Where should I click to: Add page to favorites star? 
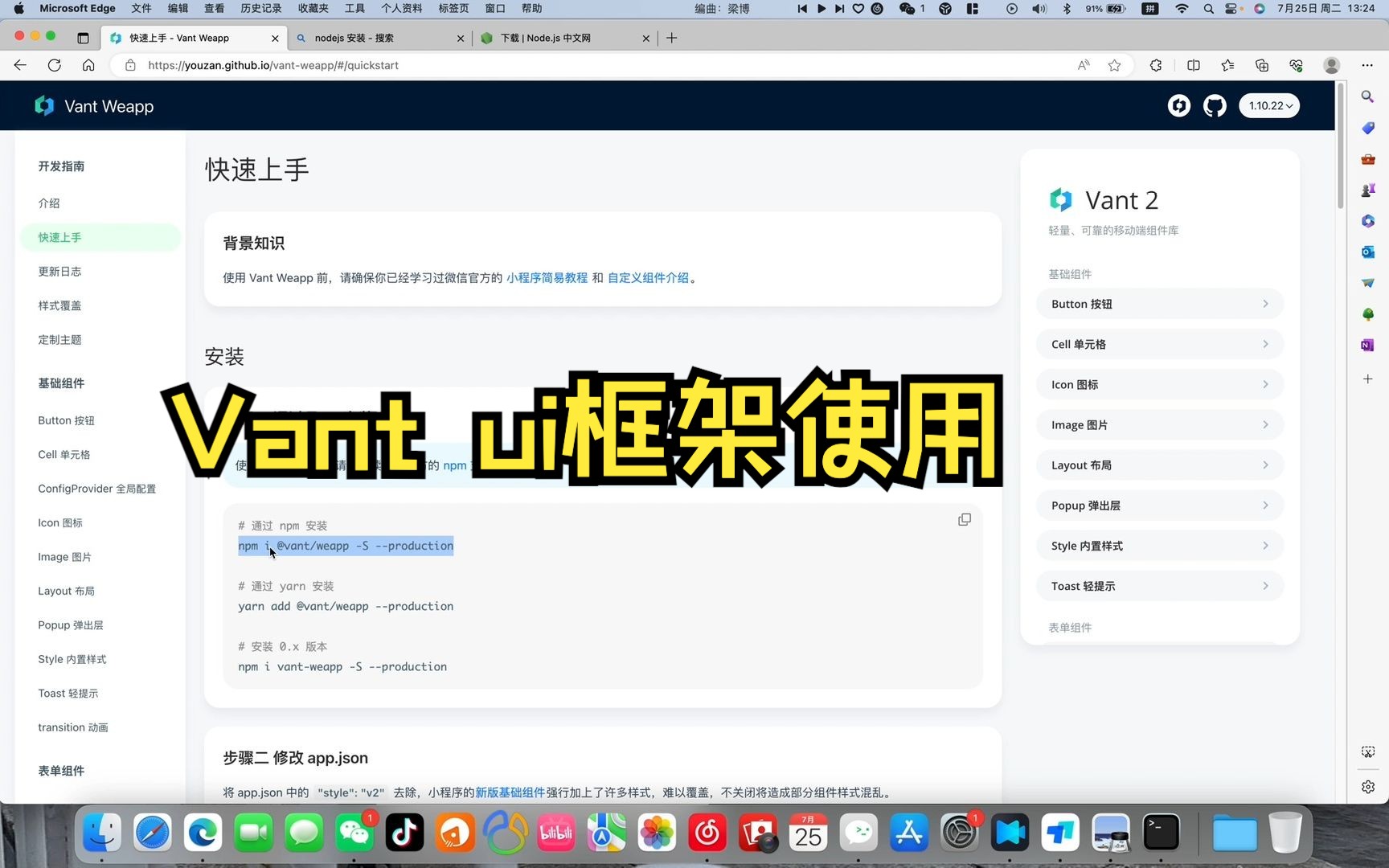[1114, 65]
